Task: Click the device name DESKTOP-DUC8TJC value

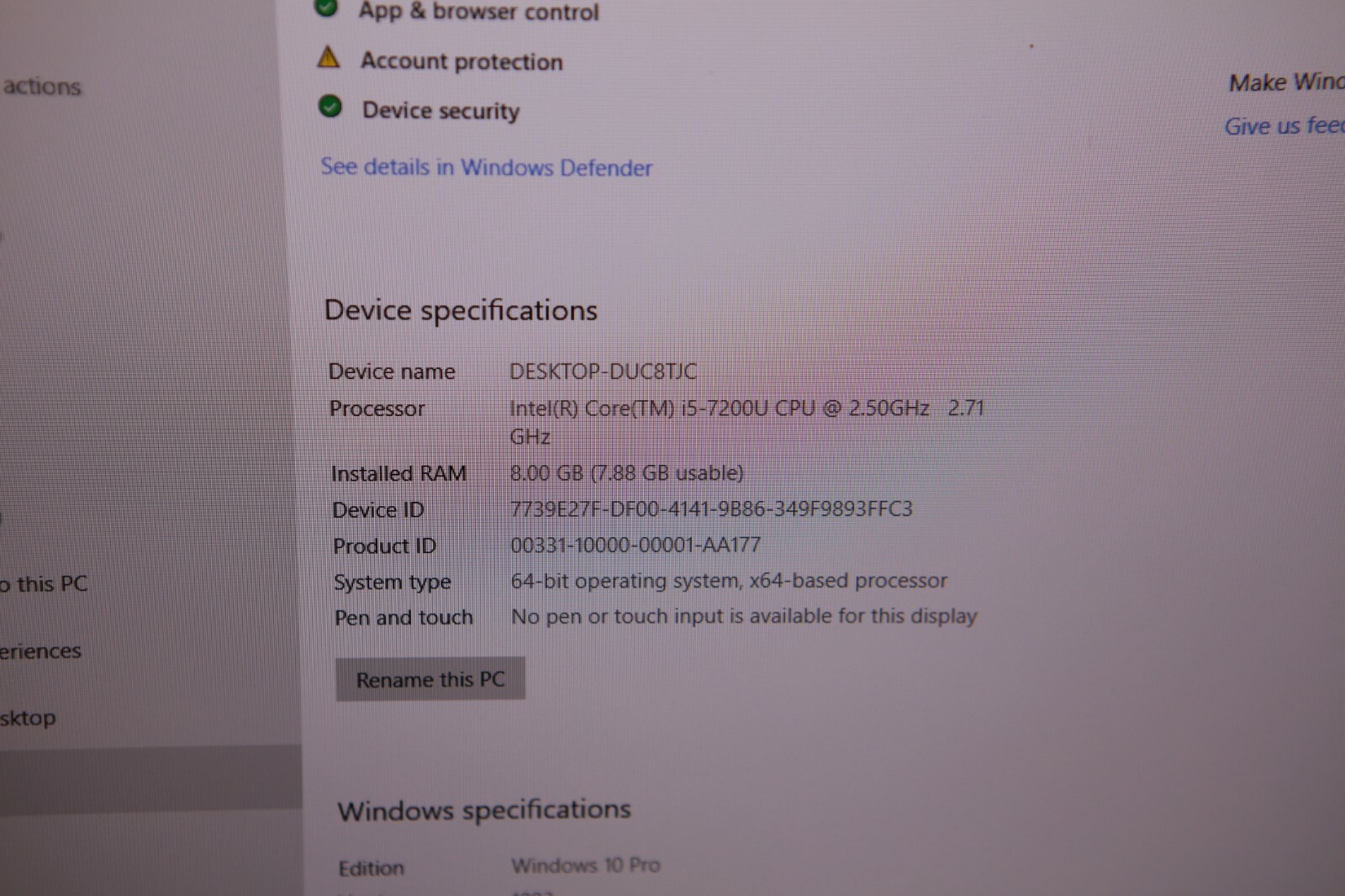Action: tap(603, 372)
